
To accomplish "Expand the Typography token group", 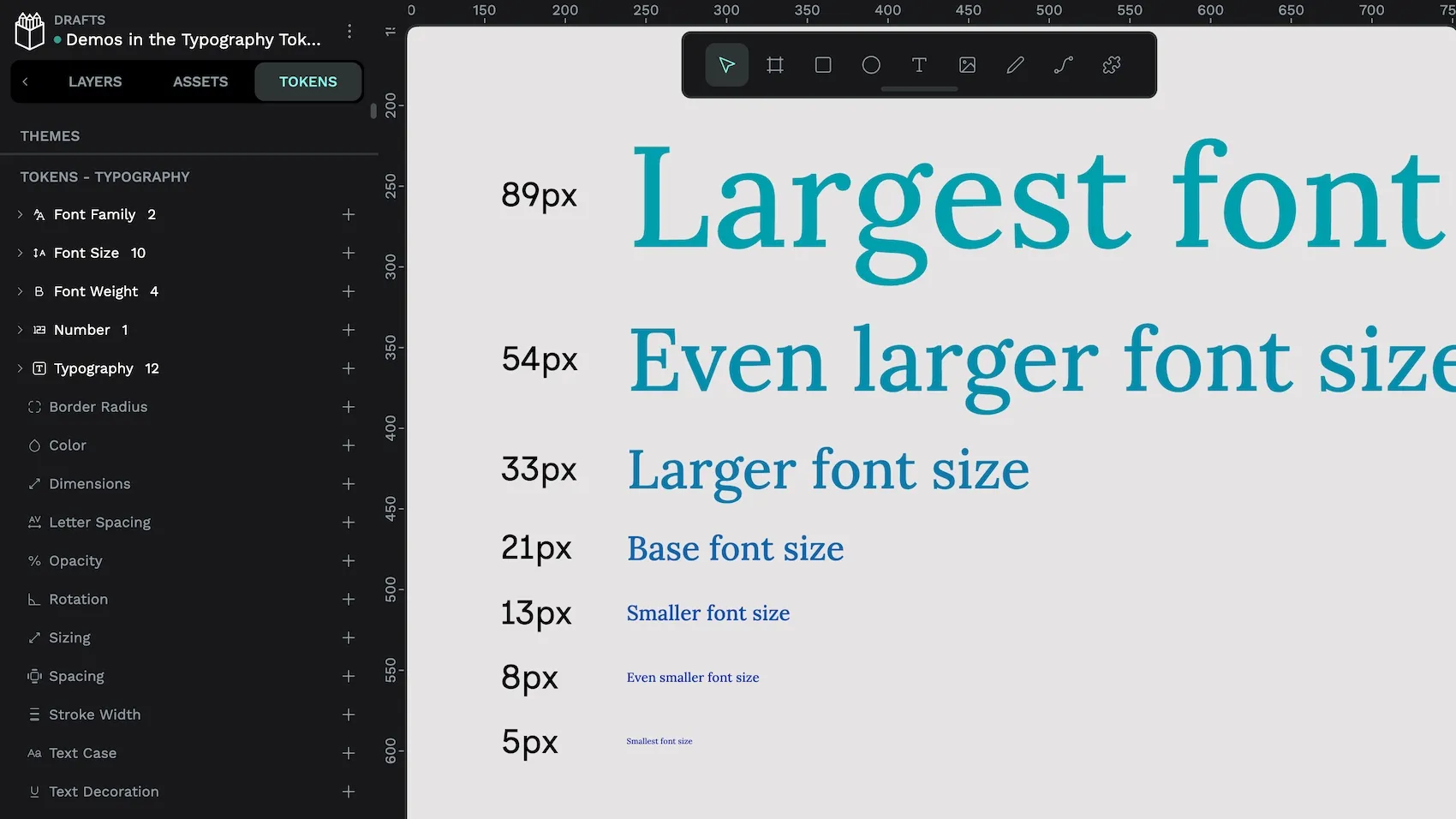I will [20, 368].
